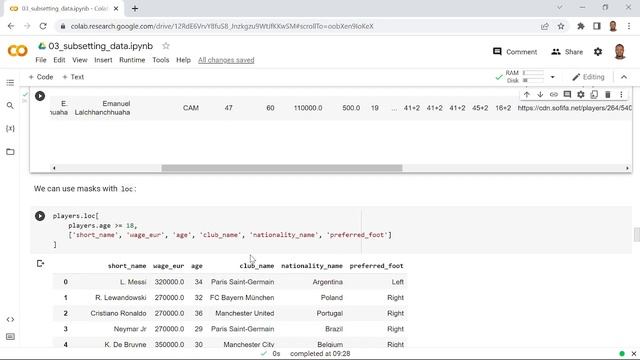The height and width of the screenshot is (360, 640).
Task: Move cell down arrow in cell toolbar
Action: pos(540,95)
